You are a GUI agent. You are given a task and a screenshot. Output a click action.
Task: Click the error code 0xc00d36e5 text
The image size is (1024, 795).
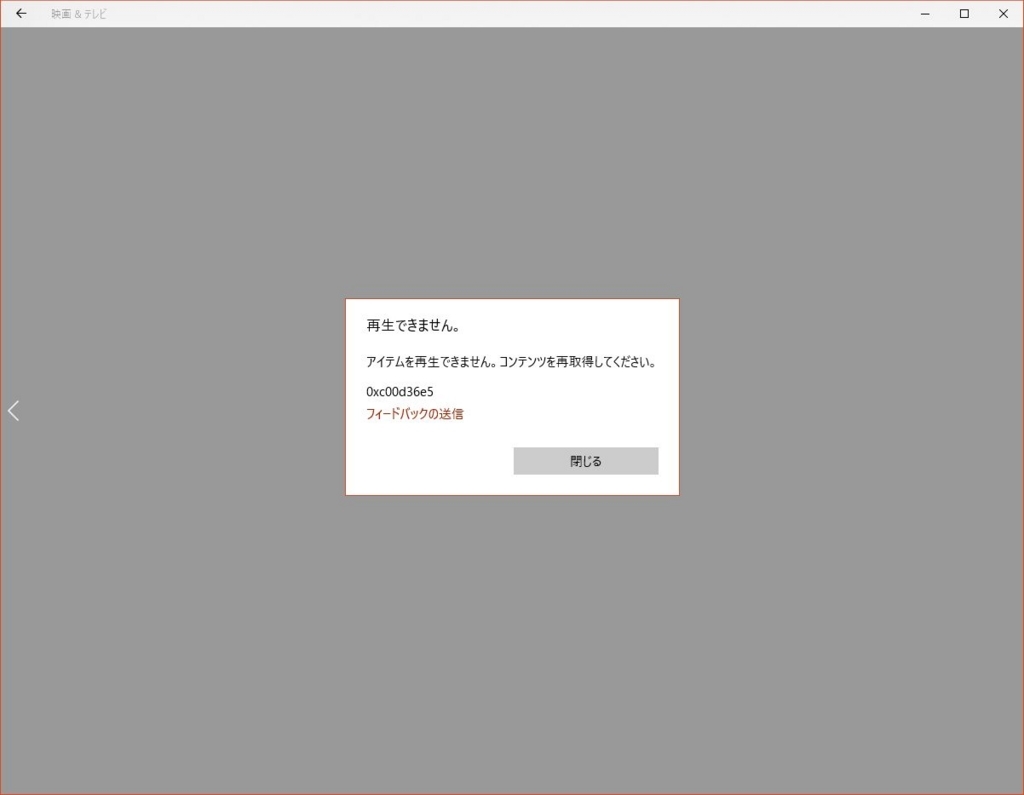pos(400,392)
